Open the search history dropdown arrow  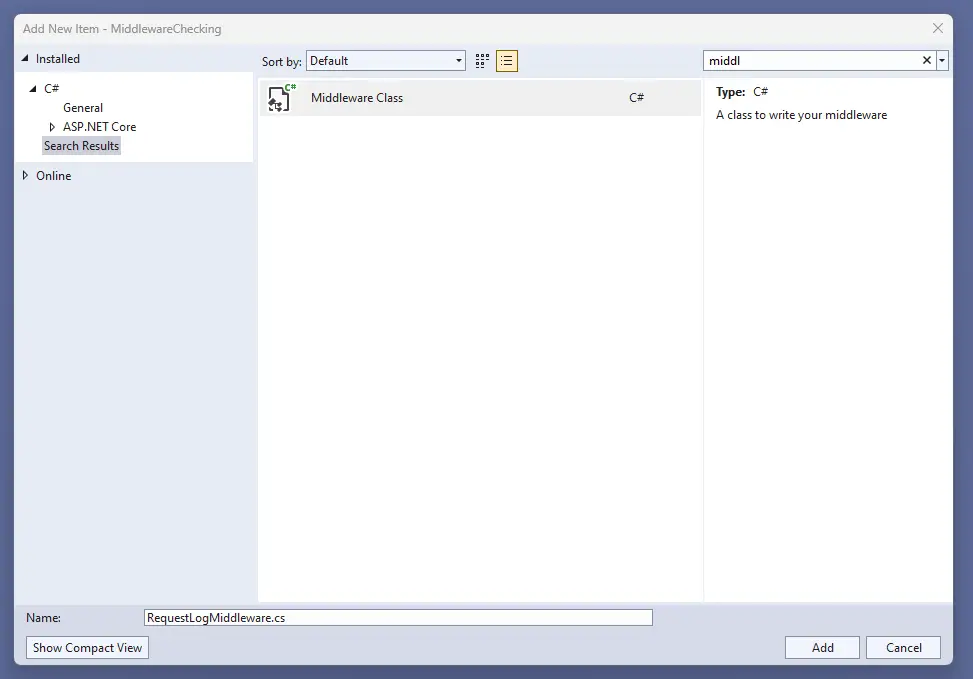941,60
